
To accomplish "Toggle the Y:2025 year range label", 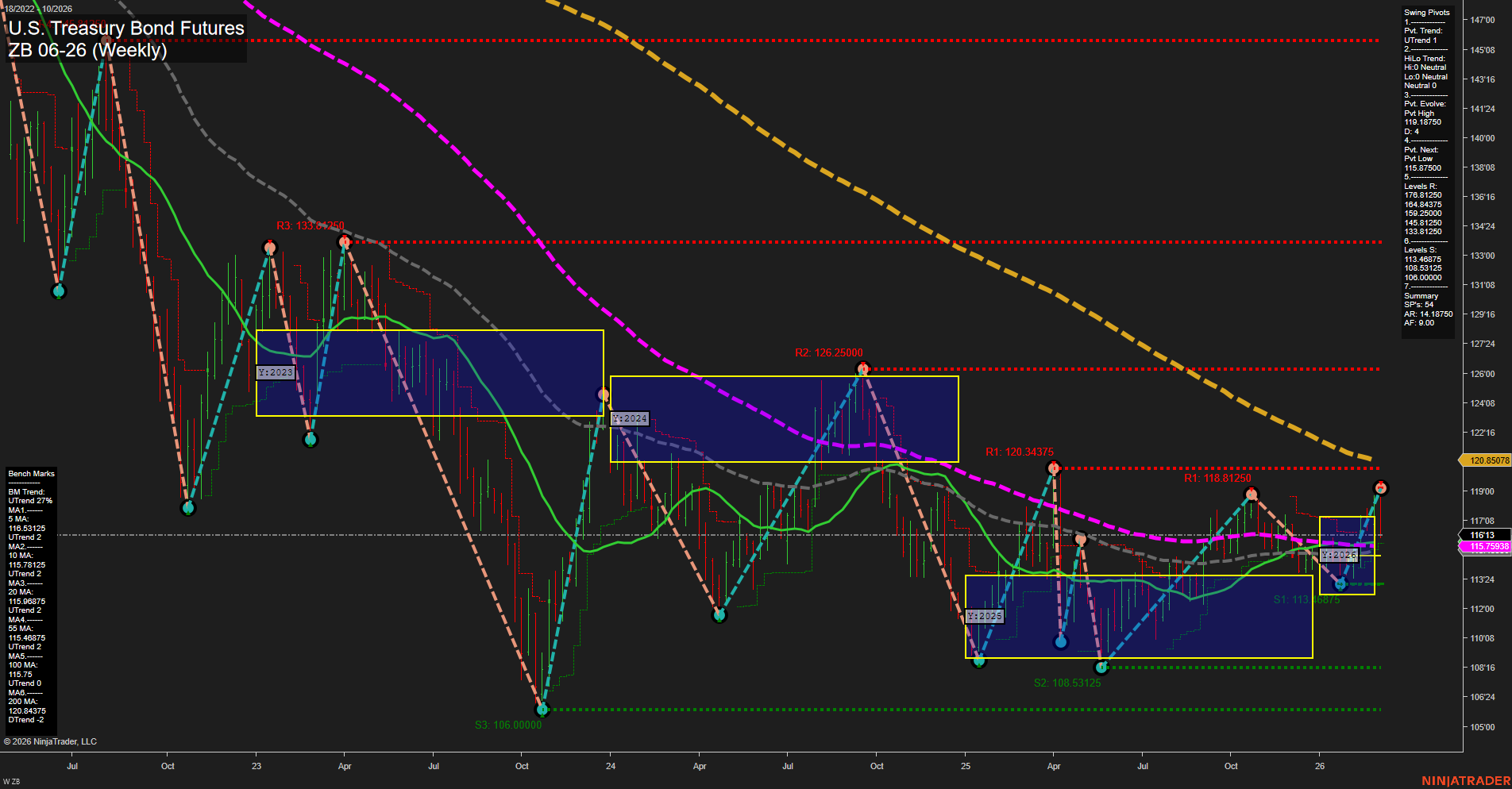I will point(984,614).
